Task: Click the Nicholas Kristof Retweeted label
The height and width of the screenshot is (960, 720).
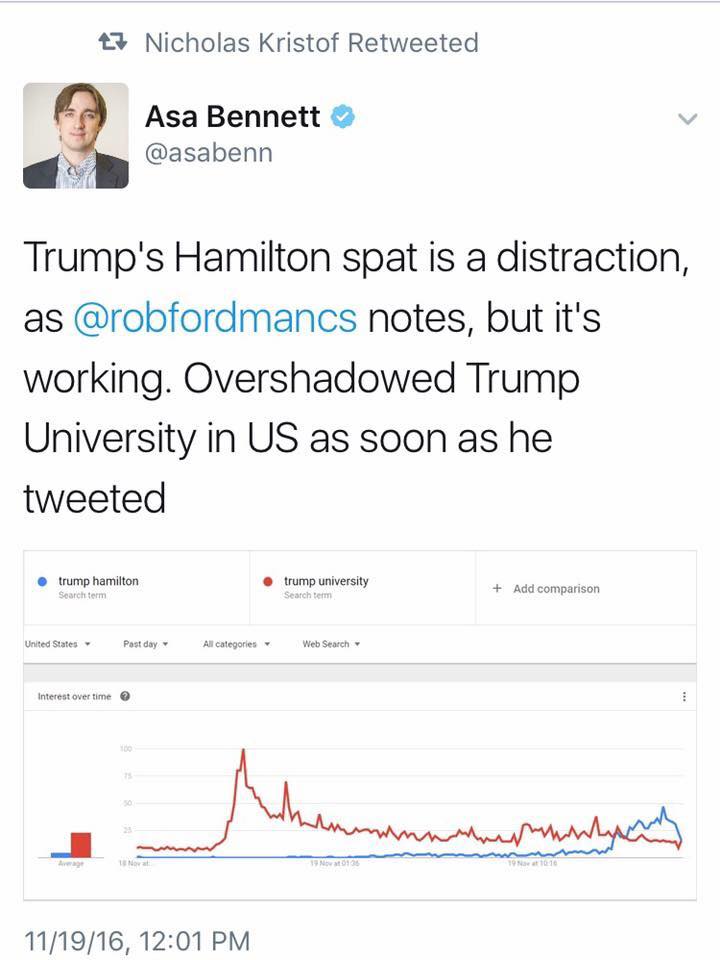Action: pyautogui.click(x=312, y=43)
